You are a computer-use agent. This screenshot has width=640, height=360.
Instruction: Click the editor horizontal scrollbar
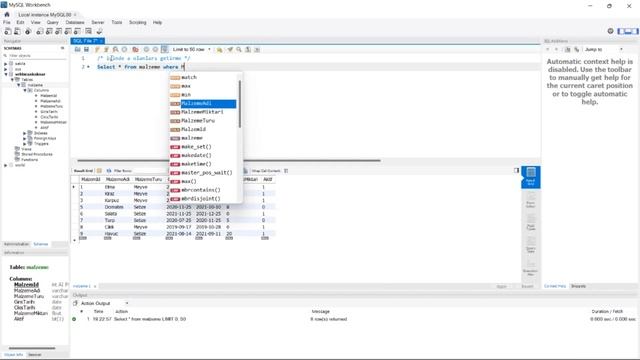tap(229, 160)
